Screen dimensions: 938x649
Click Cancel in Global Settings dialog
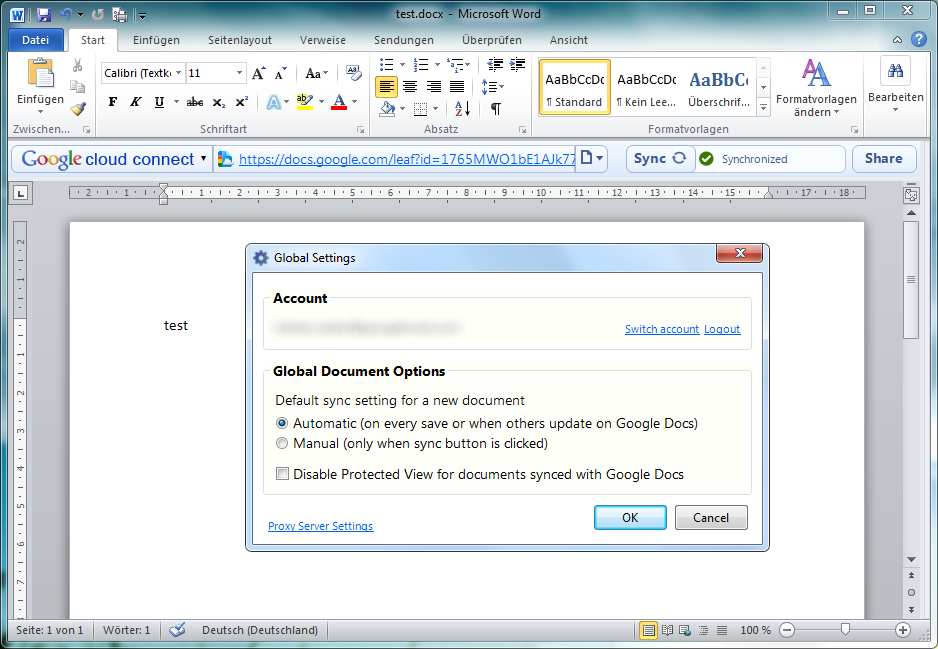coord(711,517)
